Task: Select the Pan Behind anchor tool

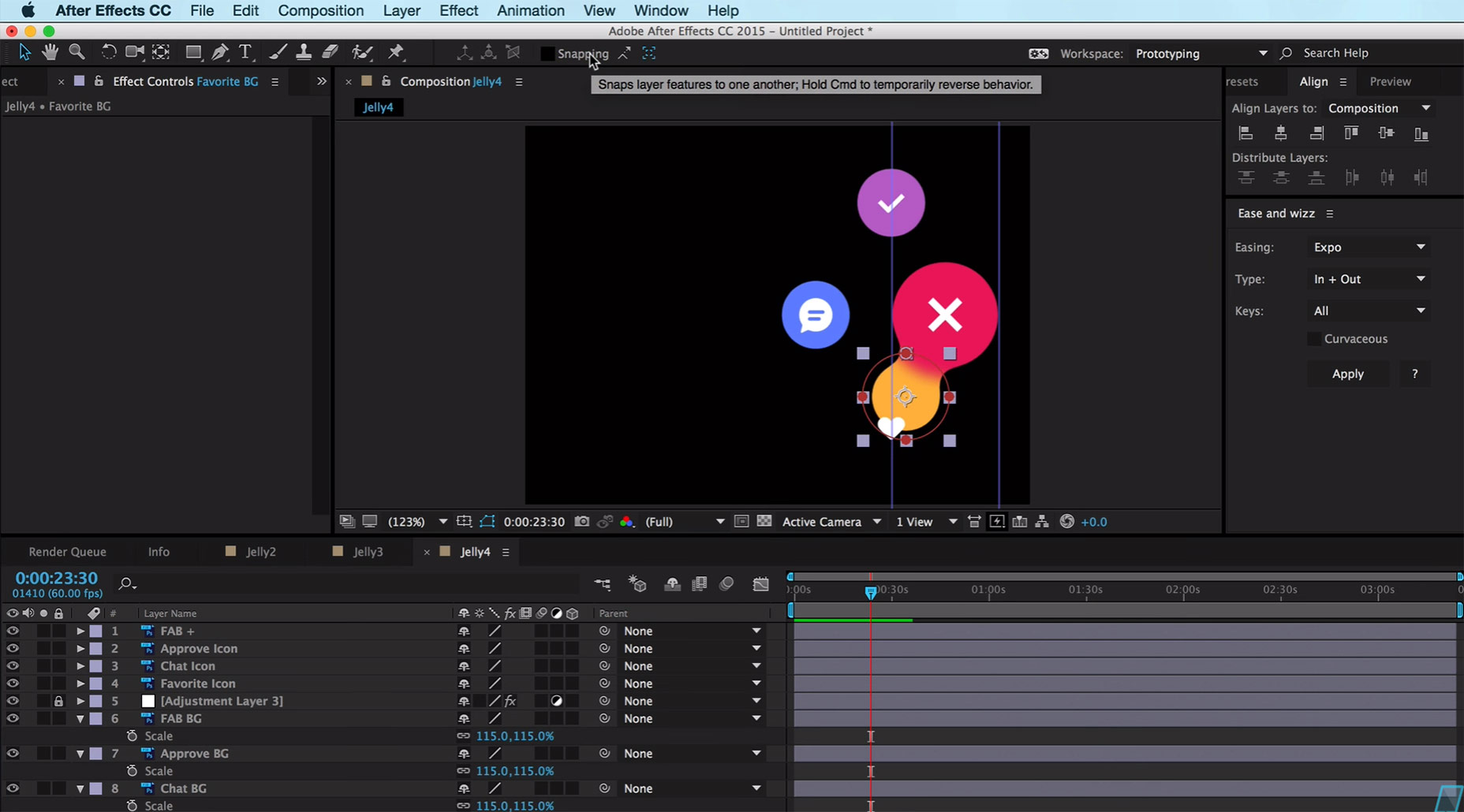Action: click(x=161, y=52)
